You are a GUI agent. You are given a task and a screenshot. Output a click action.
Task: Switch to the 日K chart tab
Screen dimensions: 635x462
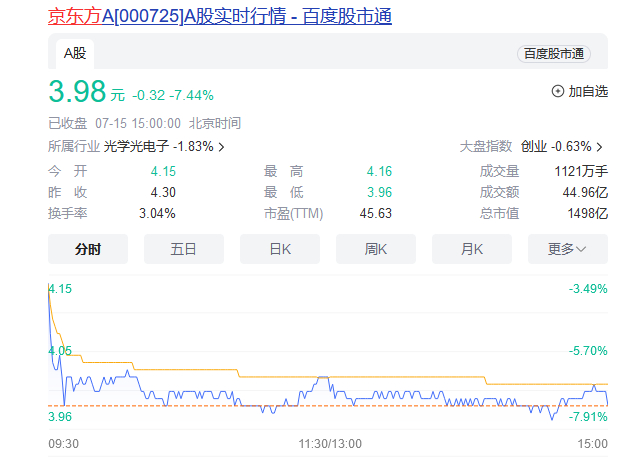(280, 249)
